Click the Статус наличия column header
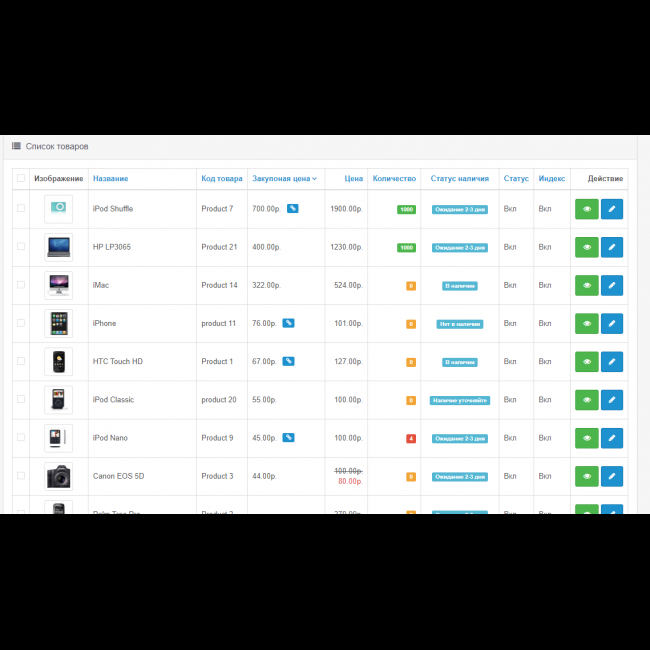 point(459,179)
